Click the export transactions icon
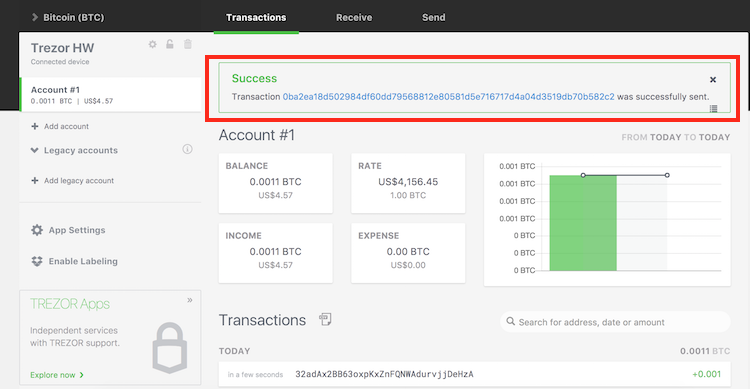 click(325, 319)
